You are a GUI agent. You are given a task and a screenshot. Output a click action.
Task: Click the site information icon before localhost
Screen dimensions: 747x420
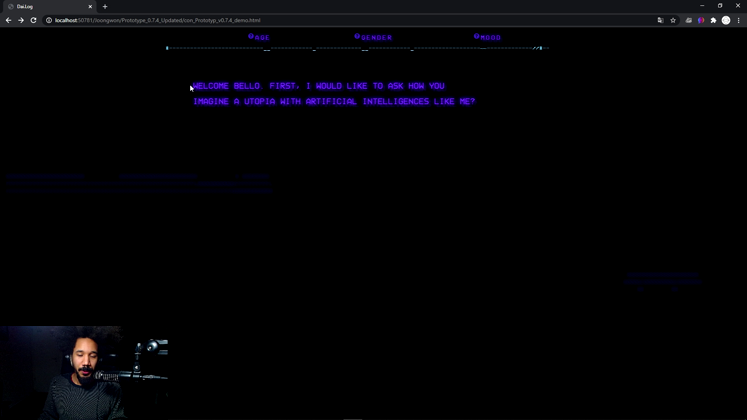click(49, 20)
